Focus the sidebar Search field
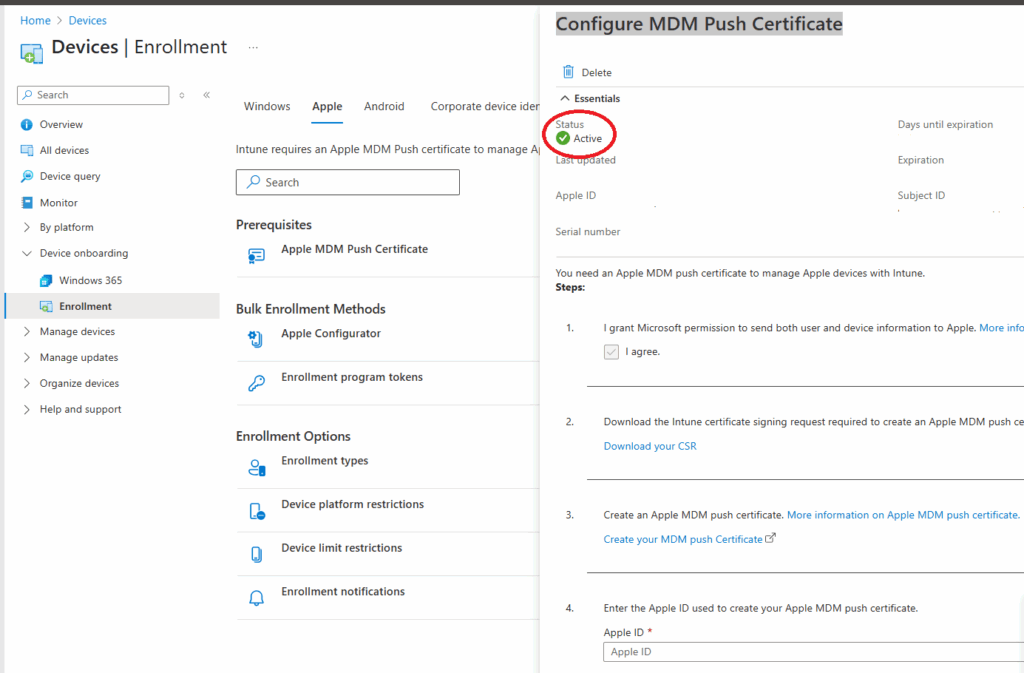The width and height of the screenshot is (1024, 673). click(x=93, y=95)
